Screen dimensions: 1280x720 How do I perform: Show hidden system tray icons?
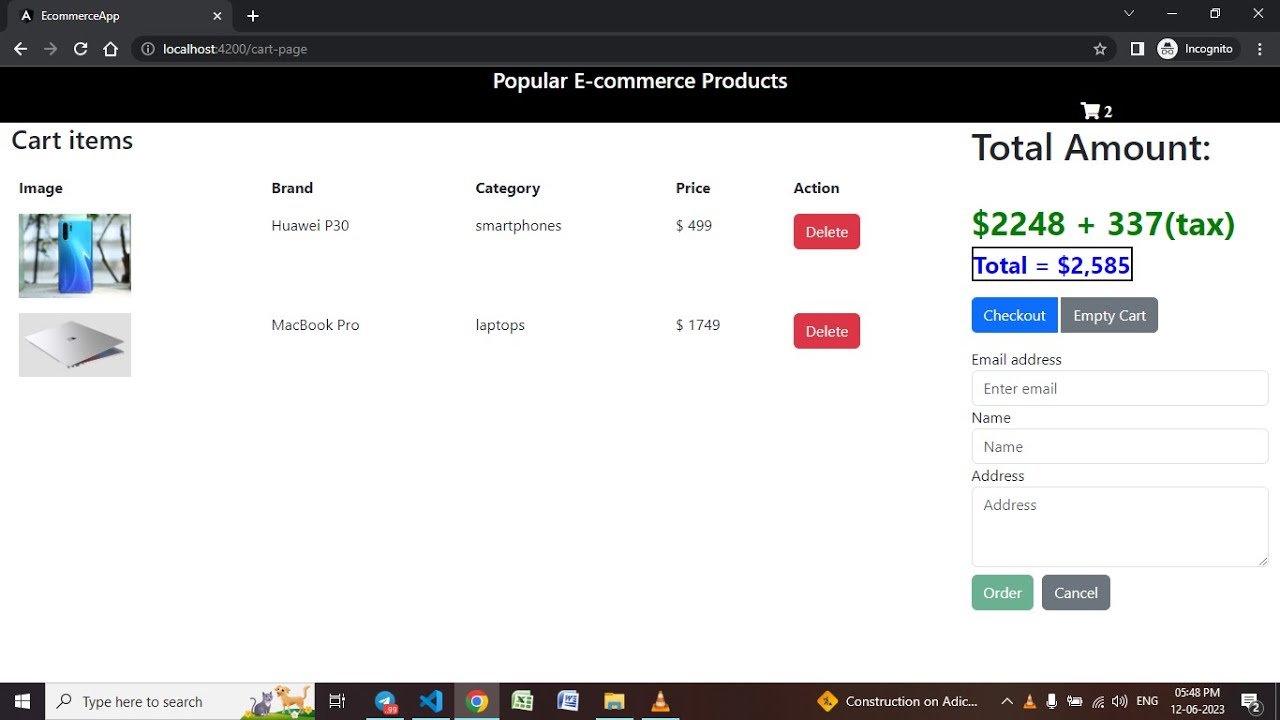coord(1007,701)
